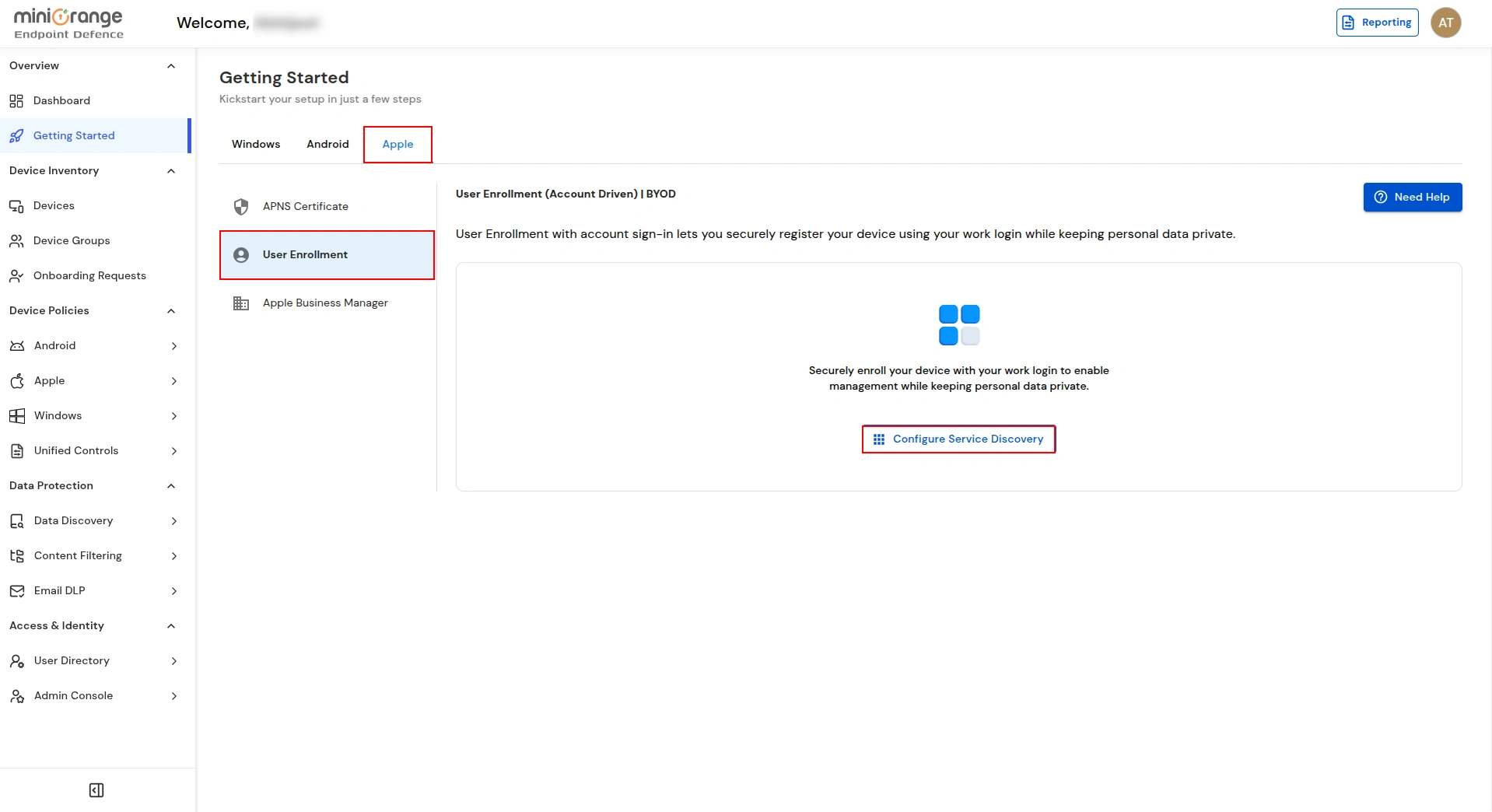Expand the Data Discovery chevron
Image resolution: width=1492 pixels, height=812 pixels.
pos(174,520)
